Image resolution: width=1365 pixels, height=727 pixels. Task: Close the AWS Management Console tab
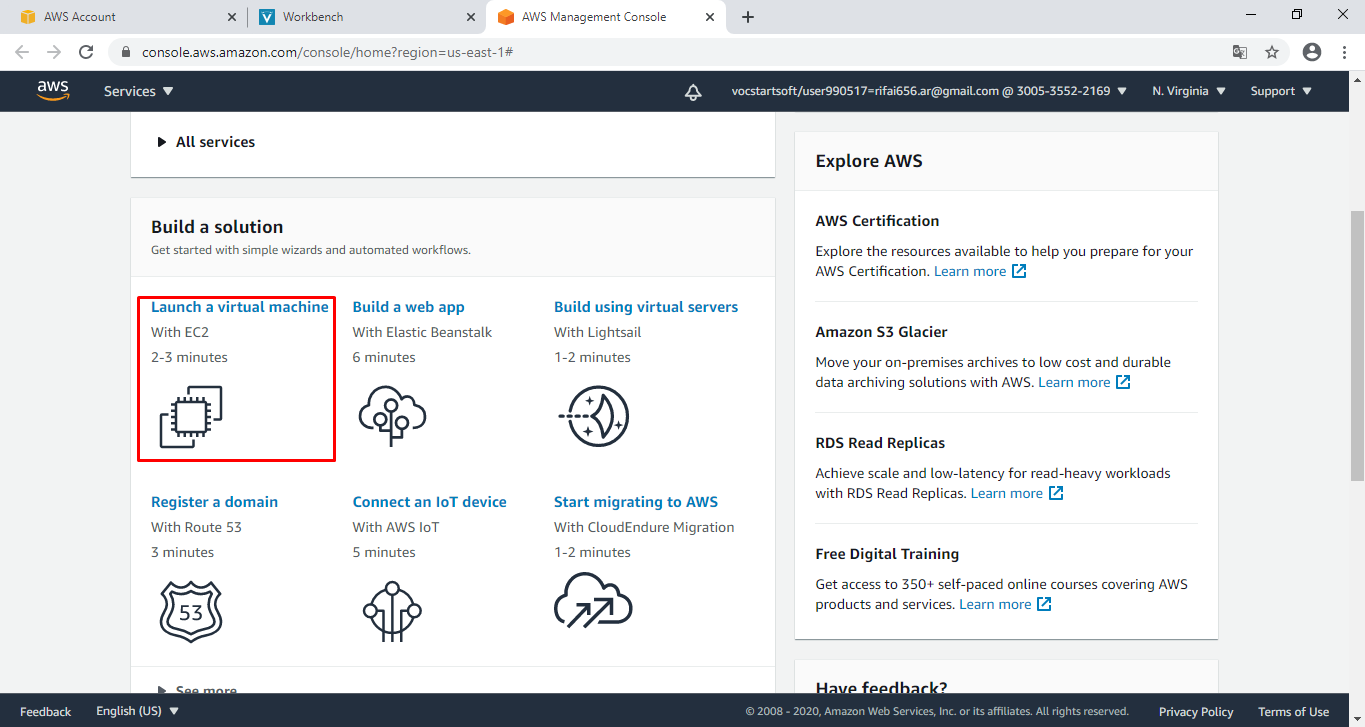click(x=710, y=17)
